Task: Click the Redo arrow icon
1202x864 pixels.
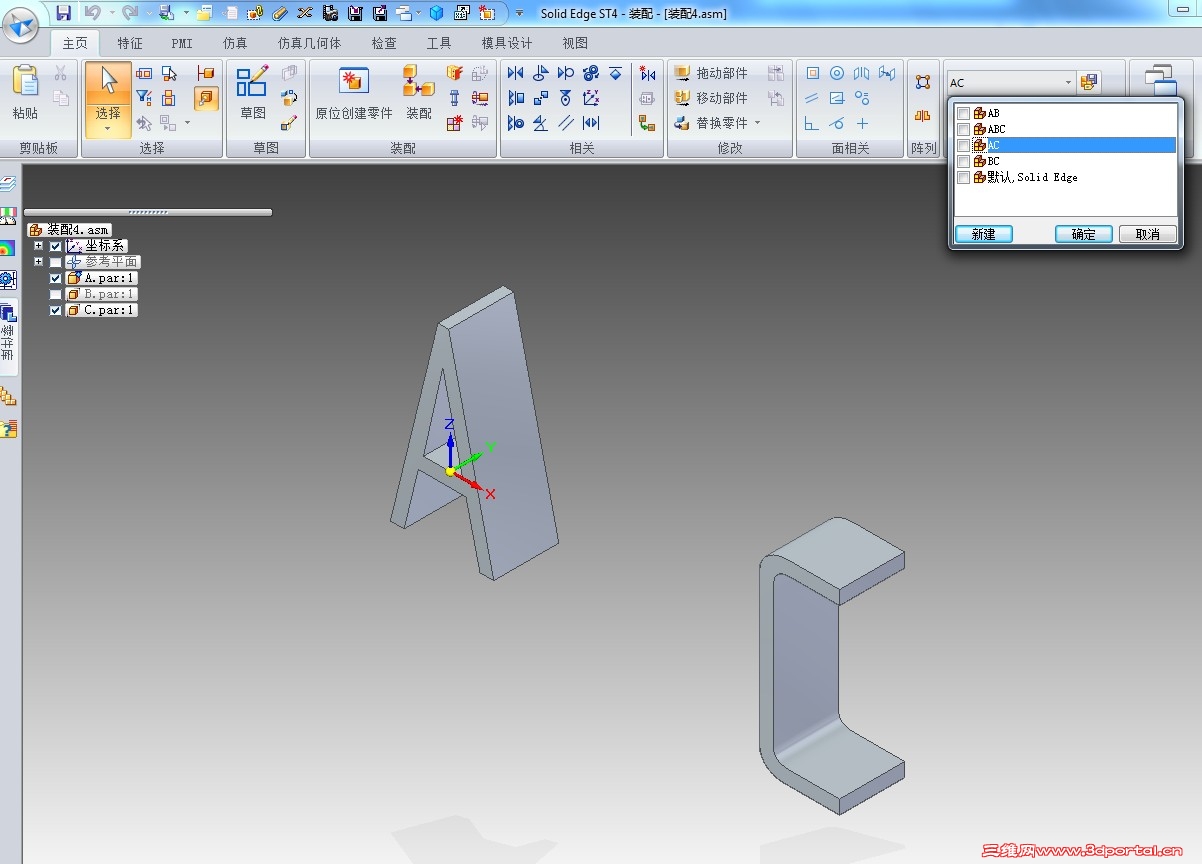Action: coord(129,13)
